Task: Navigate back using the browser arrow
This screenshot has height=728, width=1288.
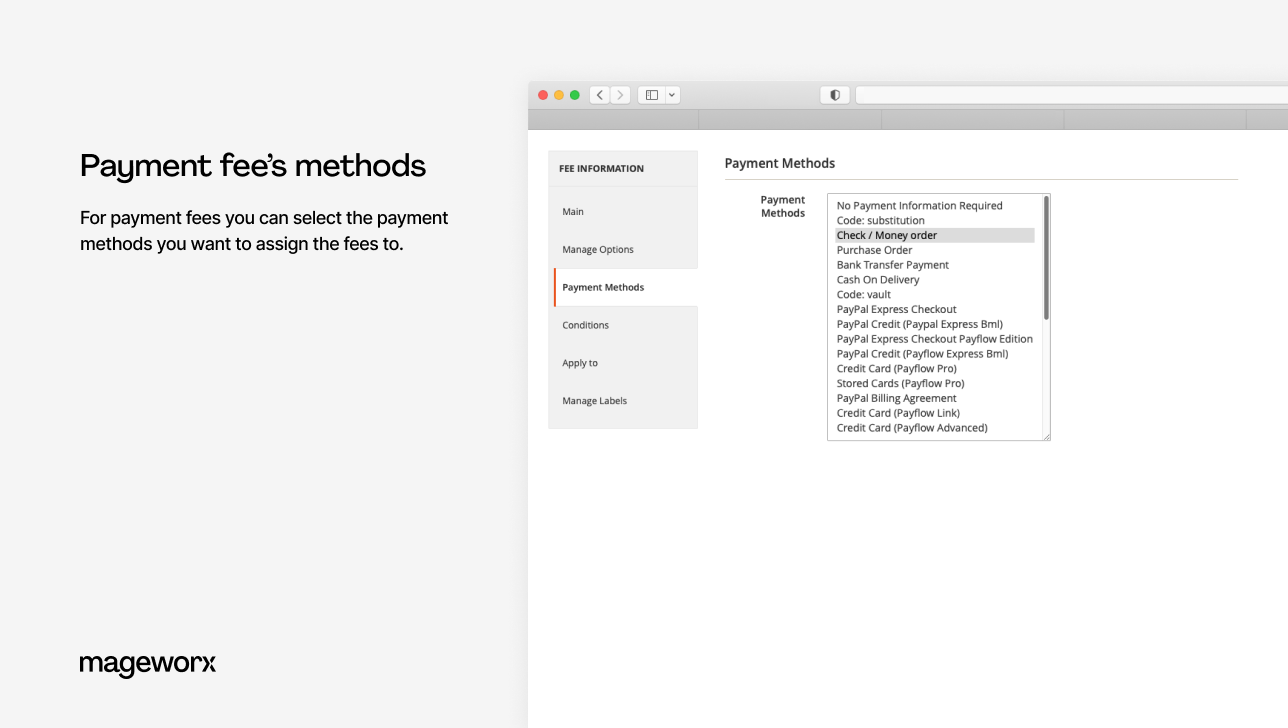Action: point(599,94)
